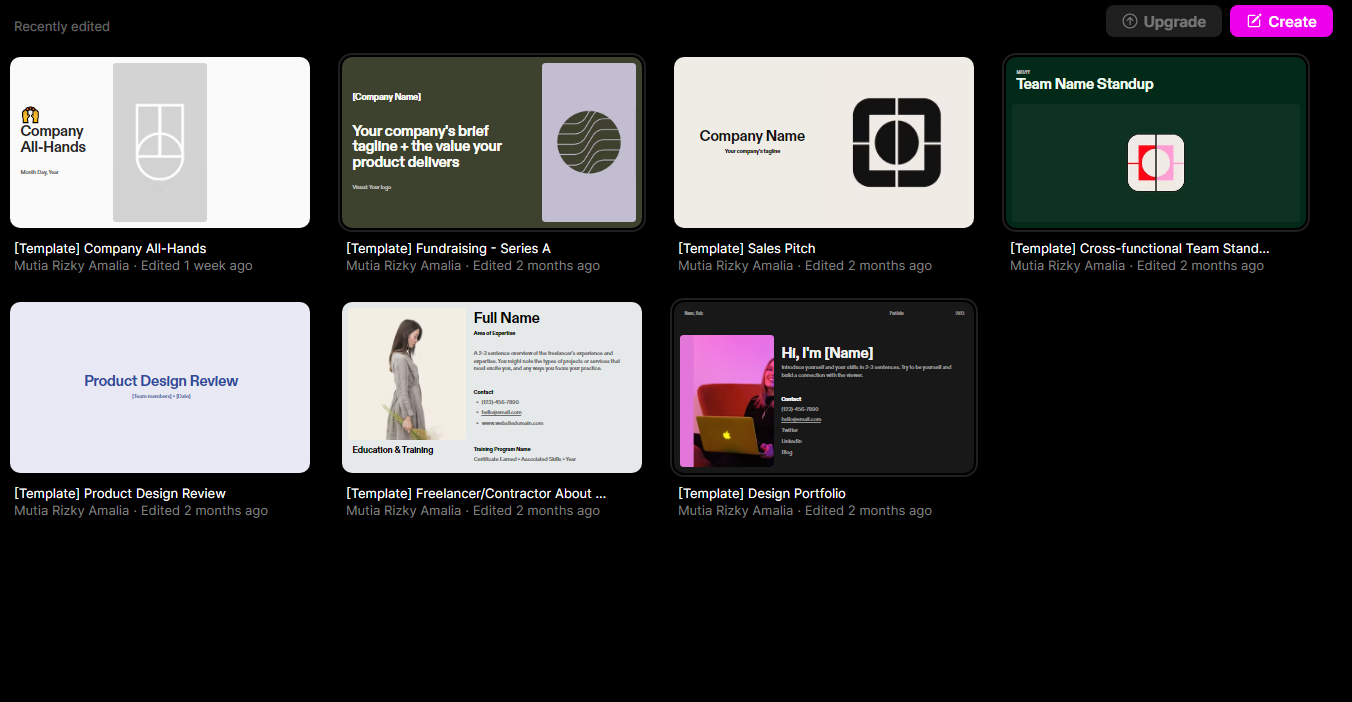Click the black square logo in Sales Pitch thumbnail
1352x702 pixels.
[896, 143]
